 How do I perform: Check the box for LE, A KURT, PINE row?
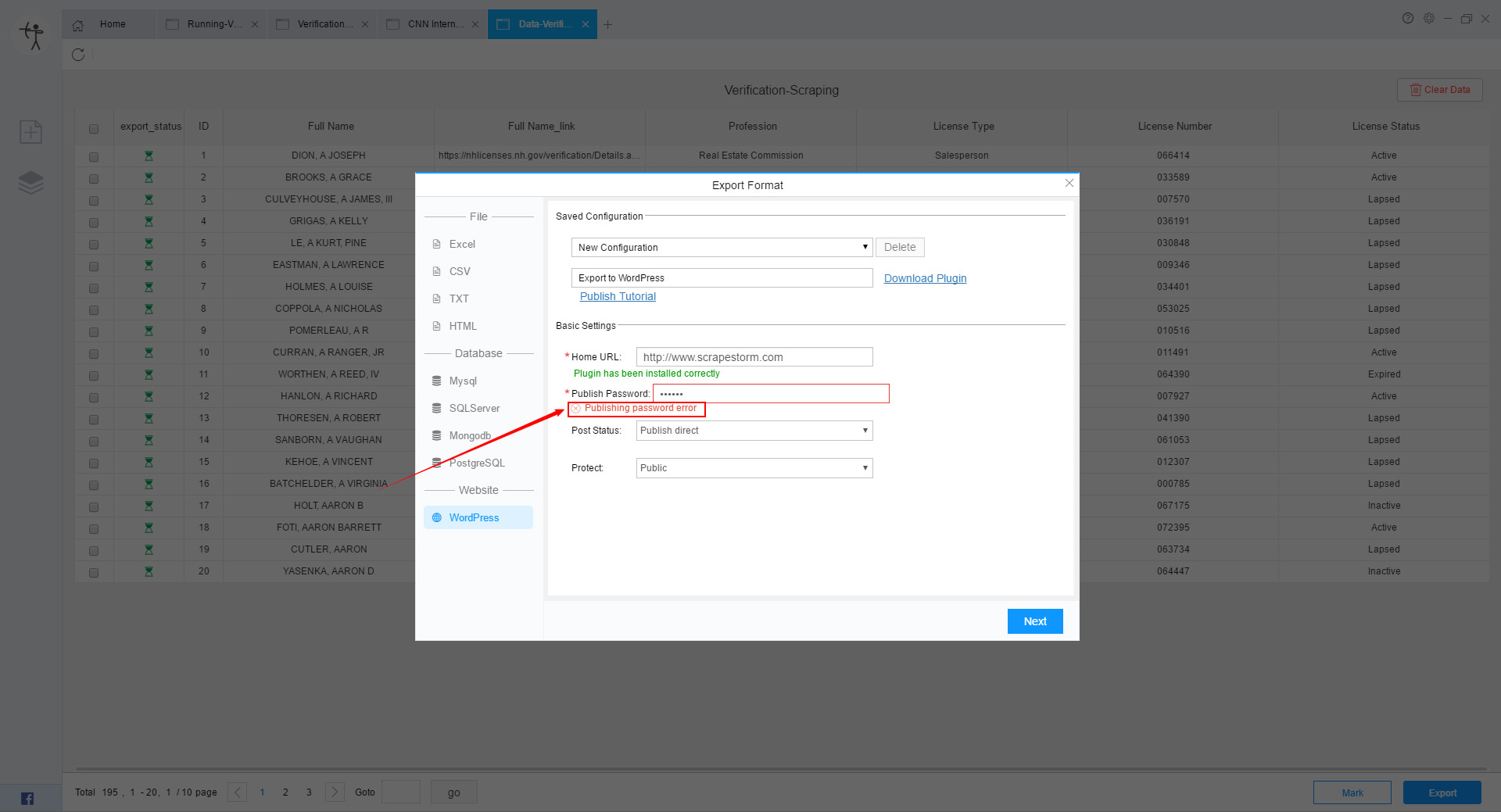pyautogui.click(x=94, y=245)
